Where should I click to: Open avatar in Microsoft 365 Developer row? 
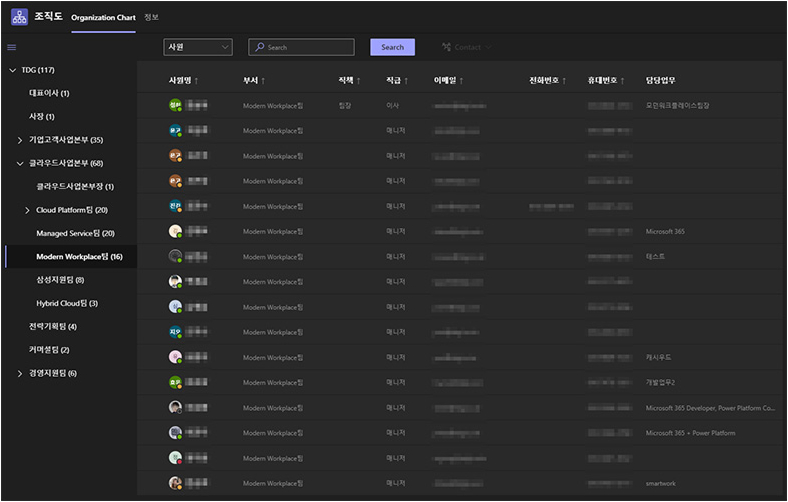click(175, 407)
